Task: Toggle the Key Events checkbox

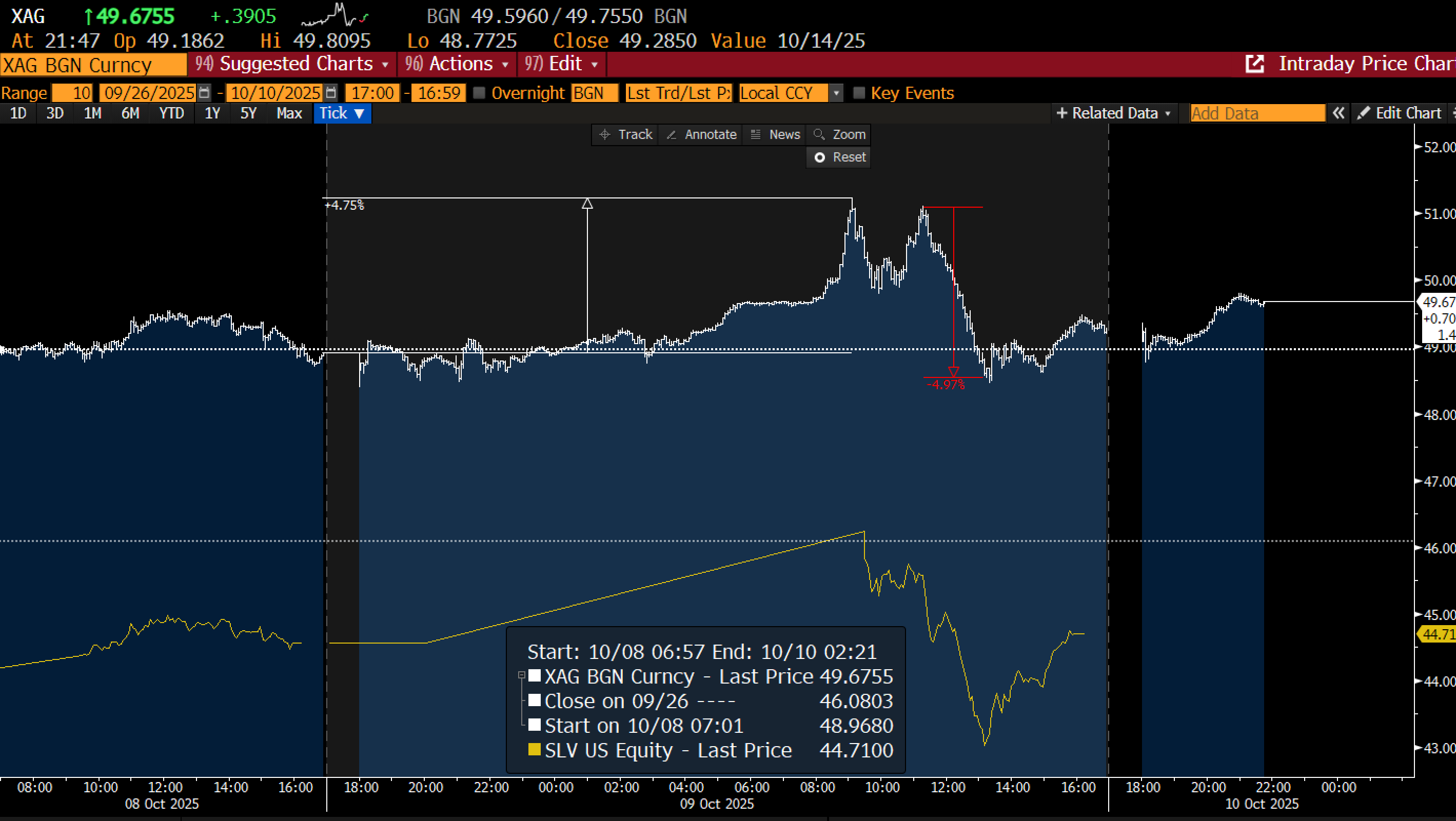Action: (858, 93)
